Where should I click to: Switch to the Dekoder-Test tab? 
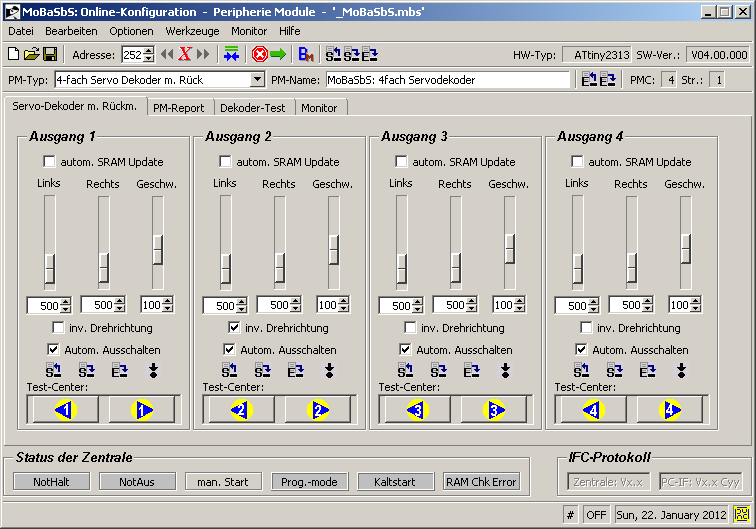253,107
